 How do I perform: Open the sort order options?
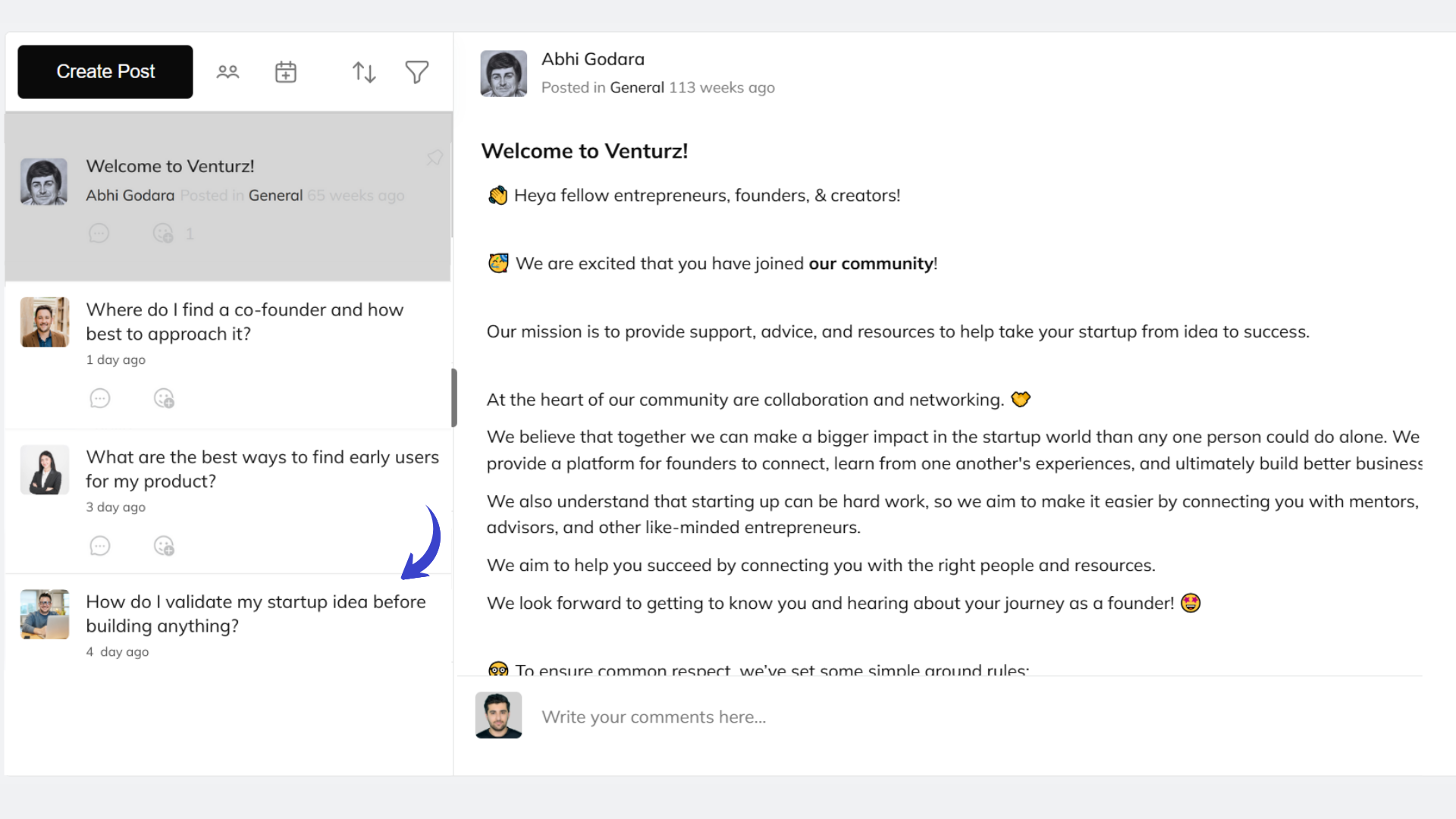click(363, 71)
